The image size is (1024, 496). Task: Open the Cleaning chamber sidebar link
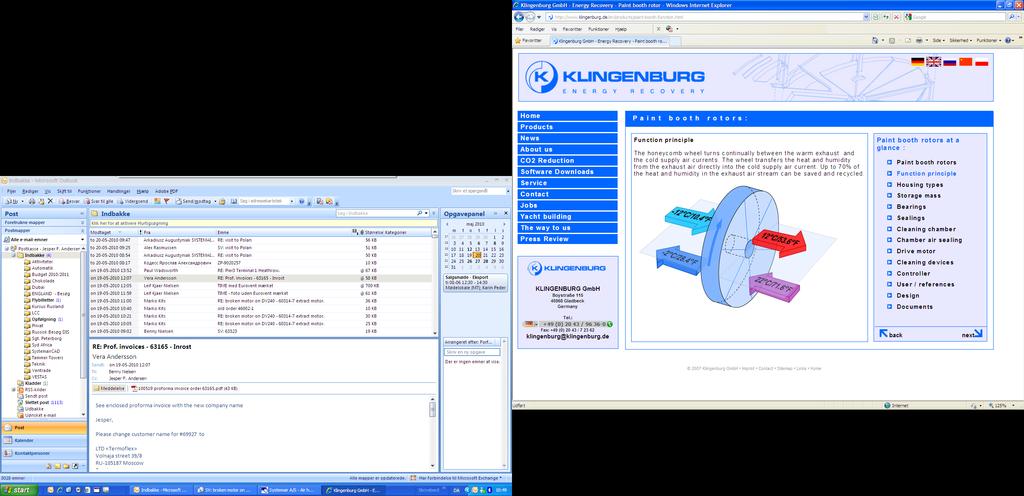click(925, 229)
